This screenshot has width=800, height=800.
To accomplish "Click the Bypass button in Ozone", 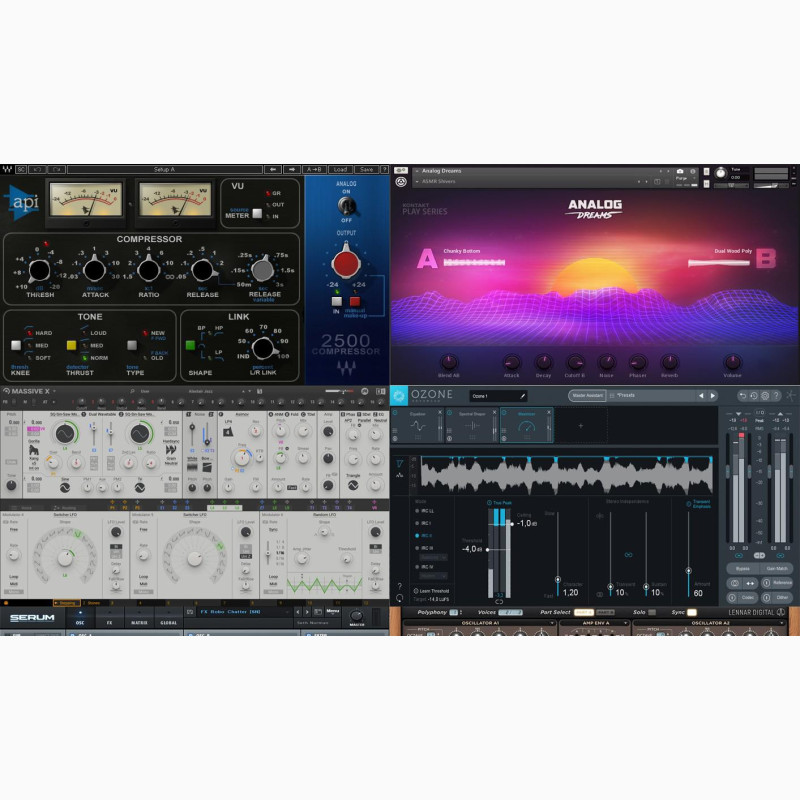I will pyautogui.click(x=743, y=568).
